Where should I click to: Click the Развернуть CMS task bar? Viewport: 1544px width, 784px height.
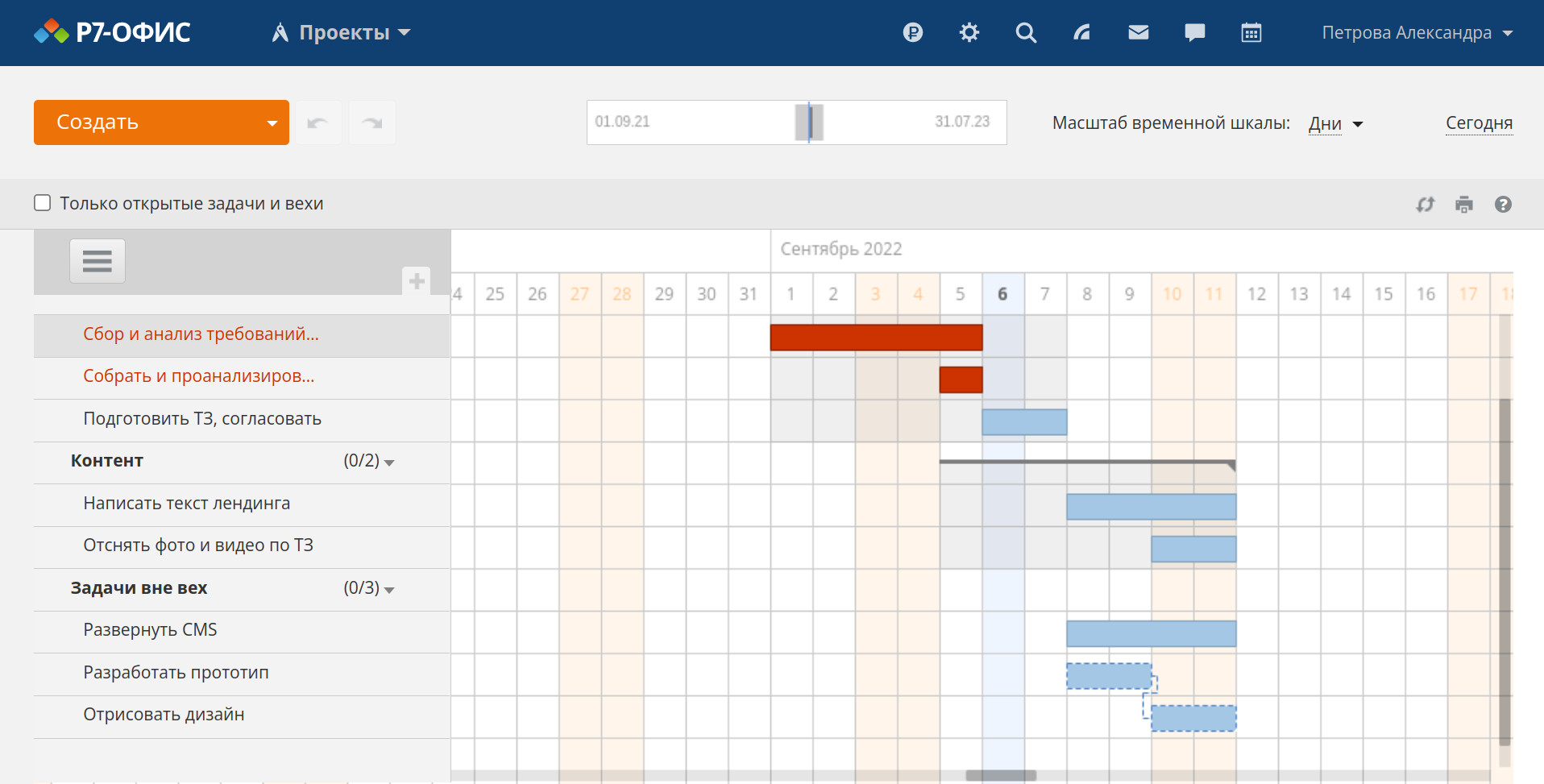[x=1152, y=633]
